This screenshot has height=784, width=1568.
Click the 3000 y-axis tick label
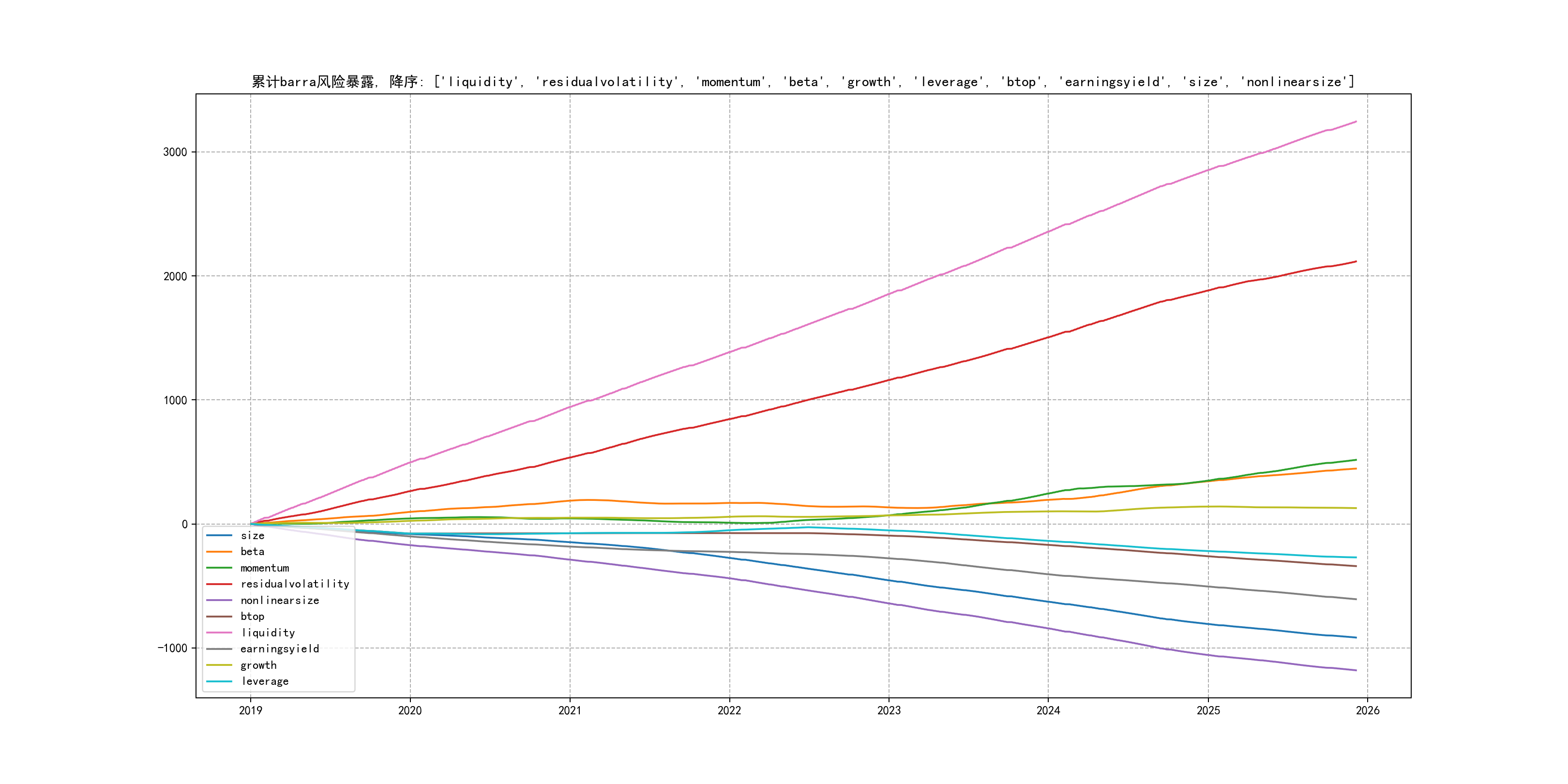click(x=175, y=152)
